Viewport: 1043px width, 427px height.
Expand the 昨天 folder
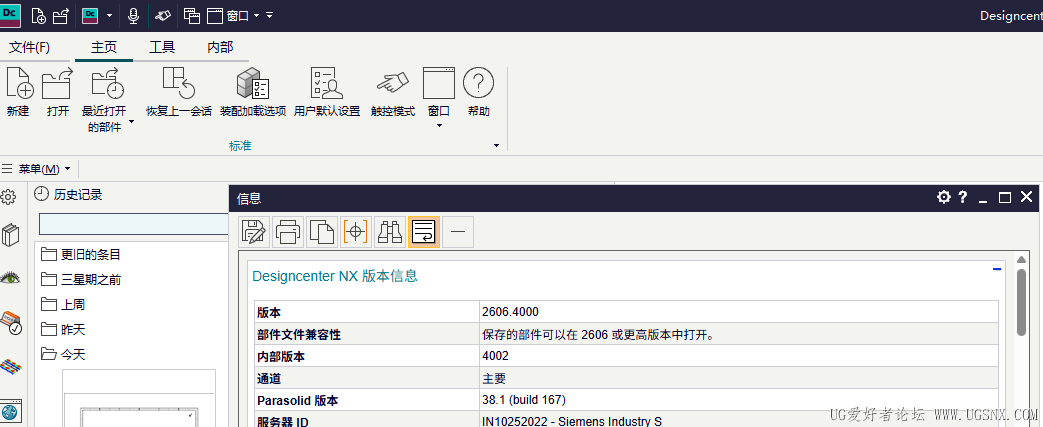tap(63, 329)
